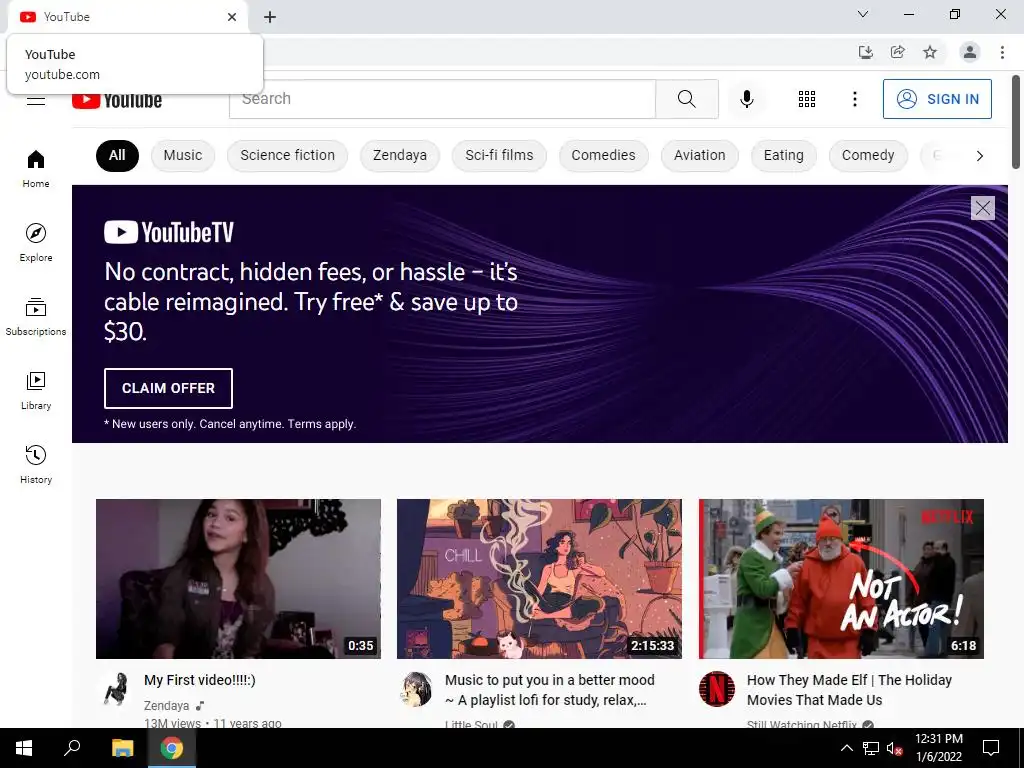
Task: Open My First video thumbnail
Action: [x=238, y=579]
